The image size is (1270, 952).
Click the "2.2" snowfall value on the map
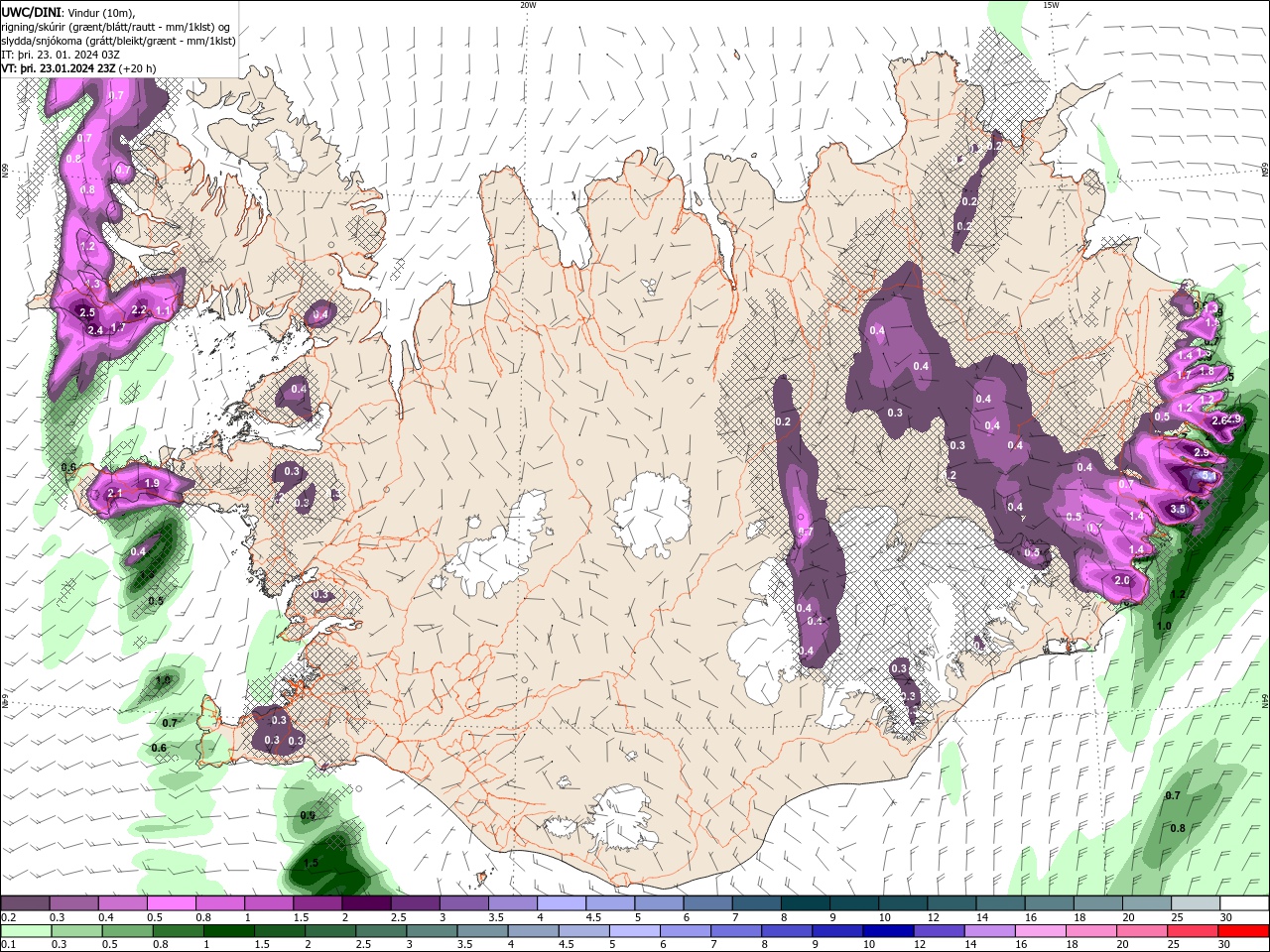[x=139, y=310]
